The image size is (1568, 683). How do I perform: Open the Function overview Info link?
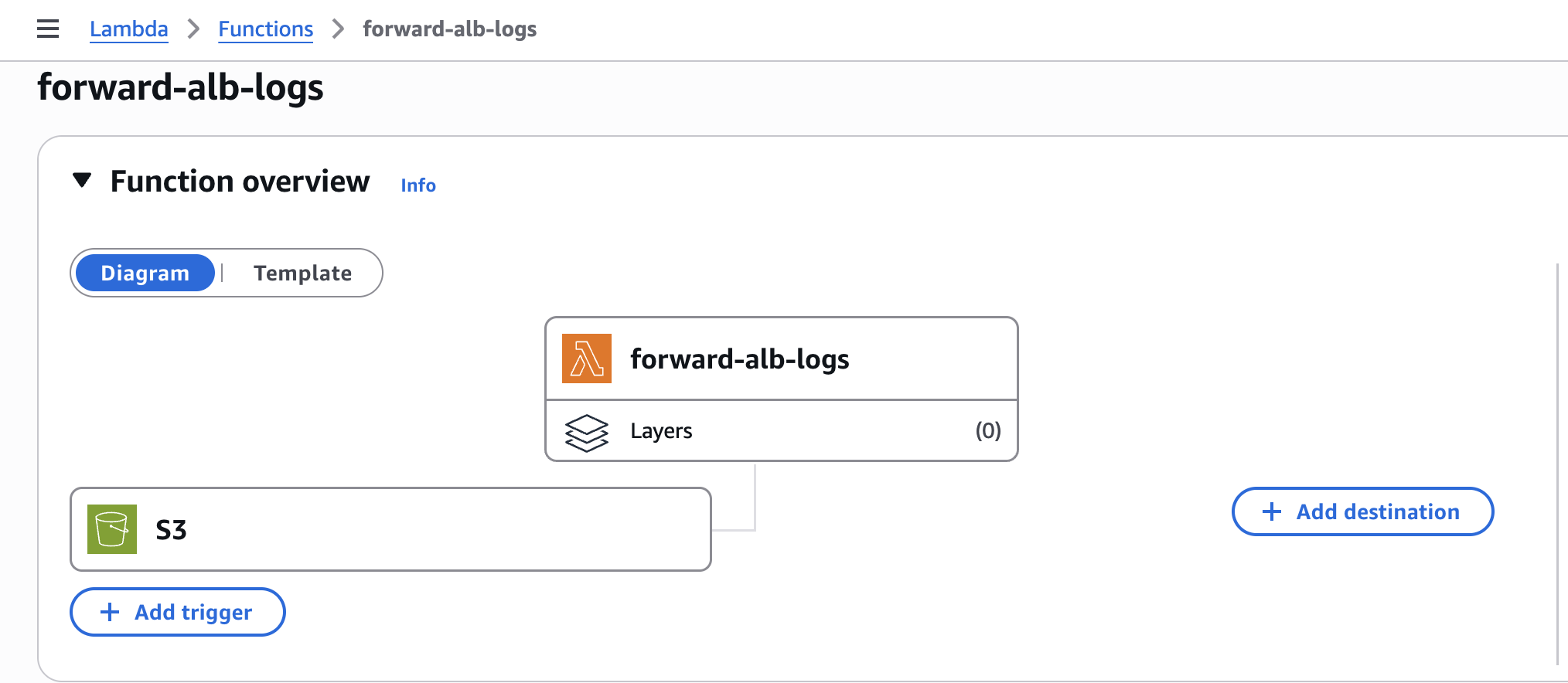[418, 185]
